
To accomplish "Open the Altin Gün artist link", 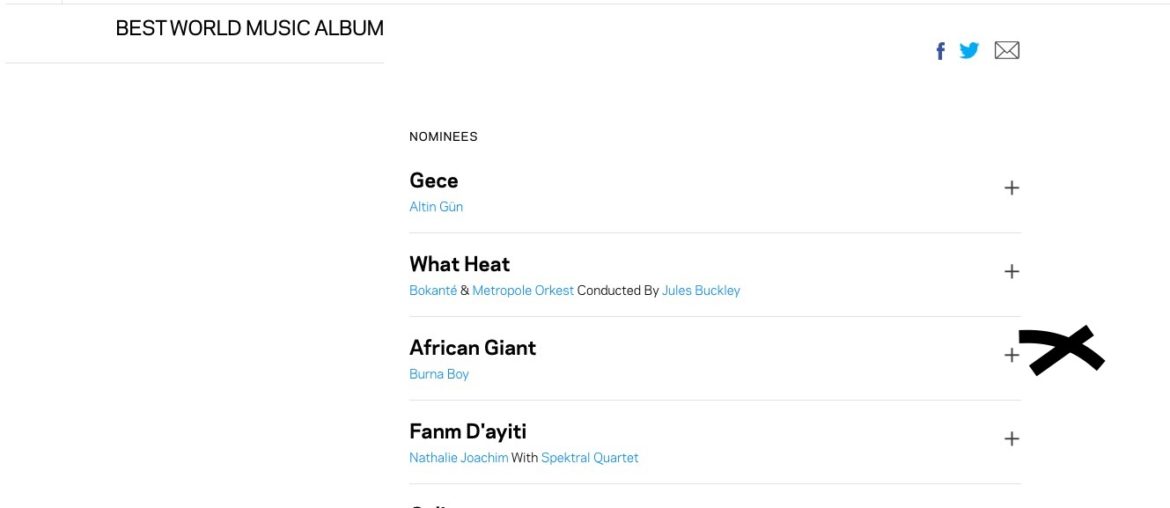I will pos(436,207).
